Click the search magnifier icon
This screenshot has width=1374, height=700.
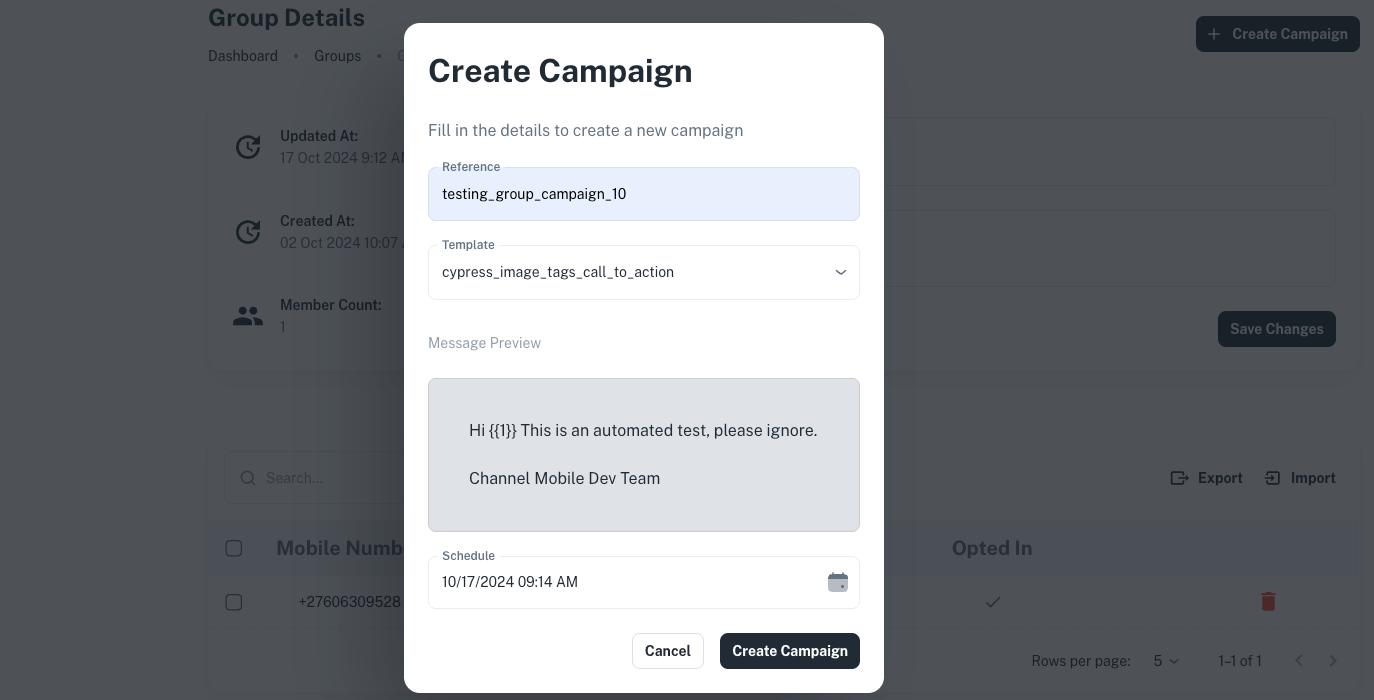(248, 478)
